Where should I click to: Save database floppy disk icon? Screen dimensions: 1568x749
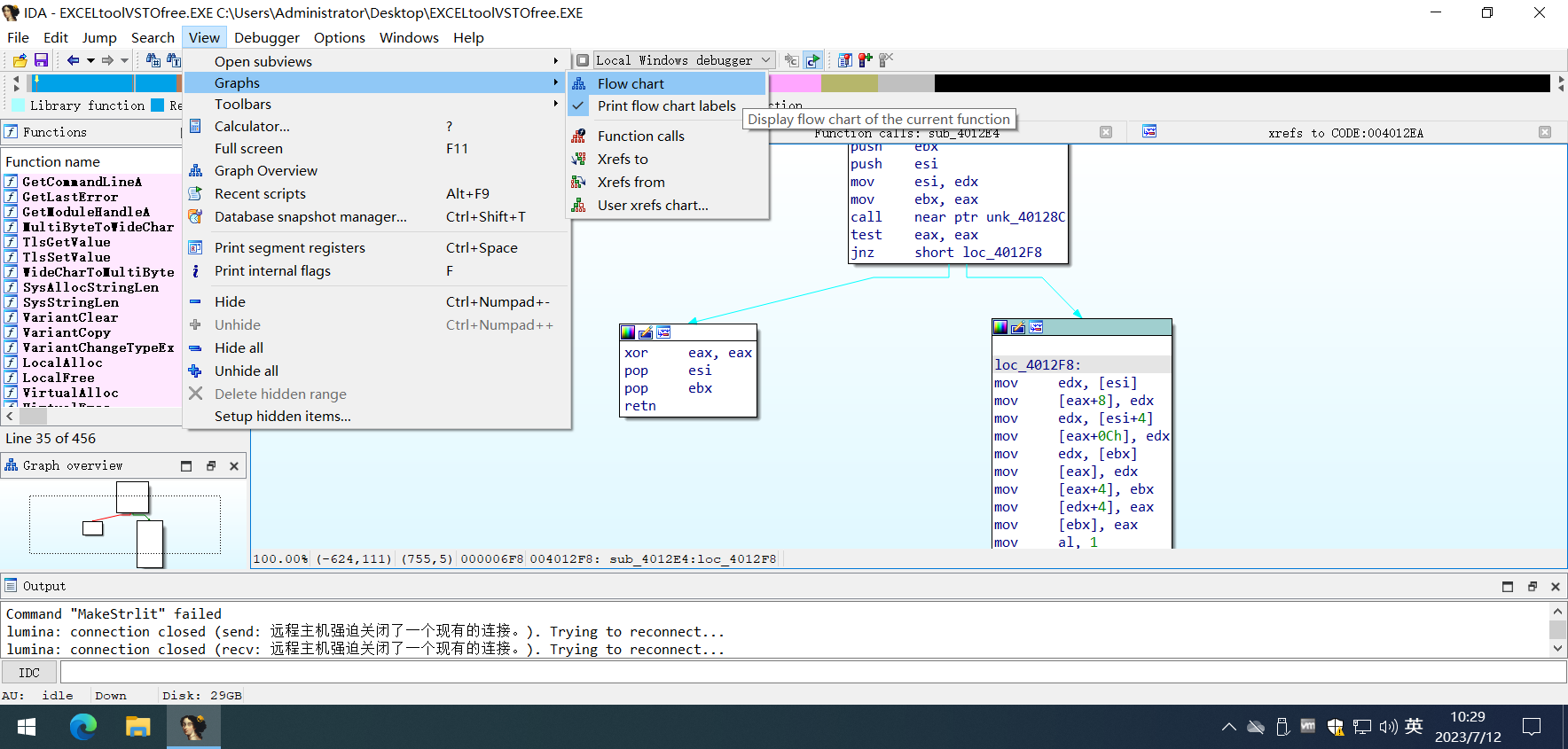coord(41,60)
